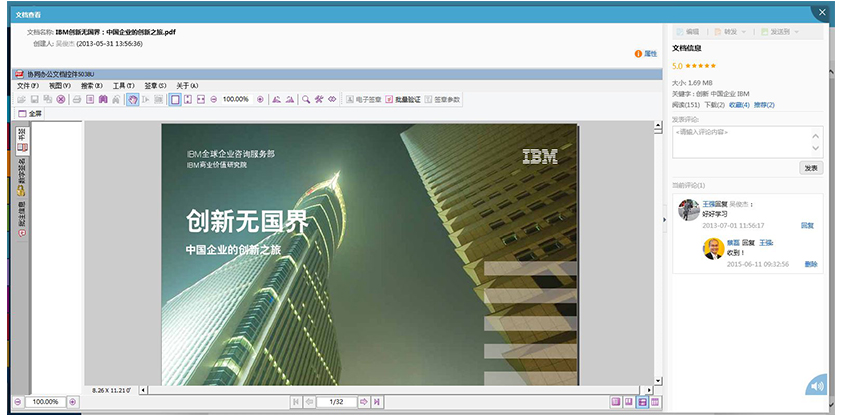The height and width of the screenshot is (415, 842).
Task: Go to previous page arrow
Action: click(309, 402)
